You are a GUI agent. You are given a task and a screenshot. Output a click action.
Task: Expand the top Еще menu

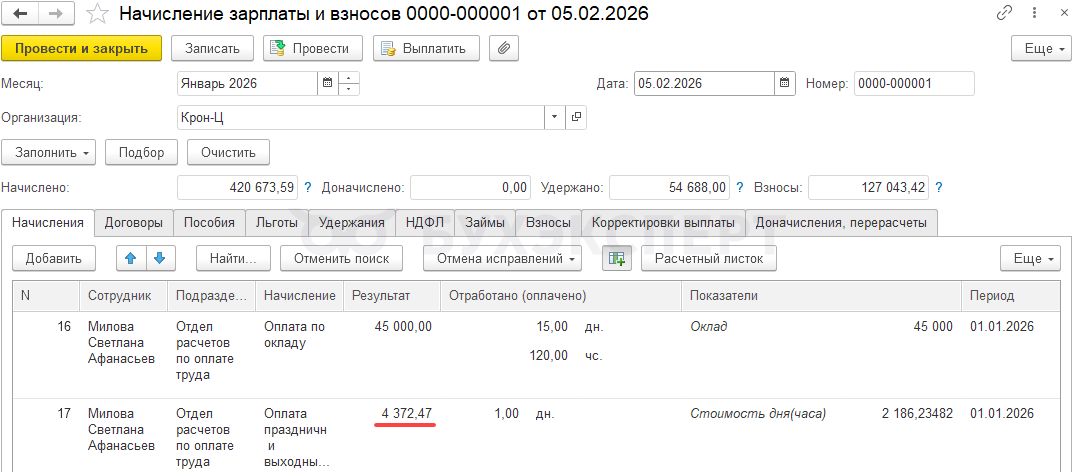(x=1040, y=49)
